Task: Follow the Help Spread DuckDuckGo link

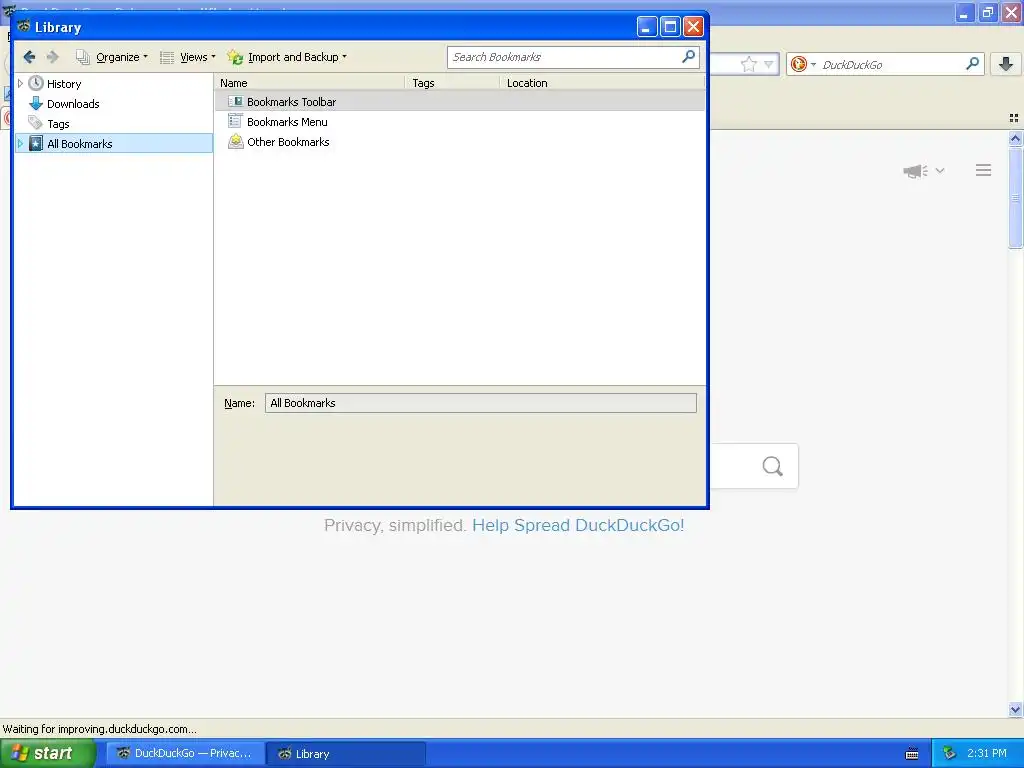Action: coord(578,525)
